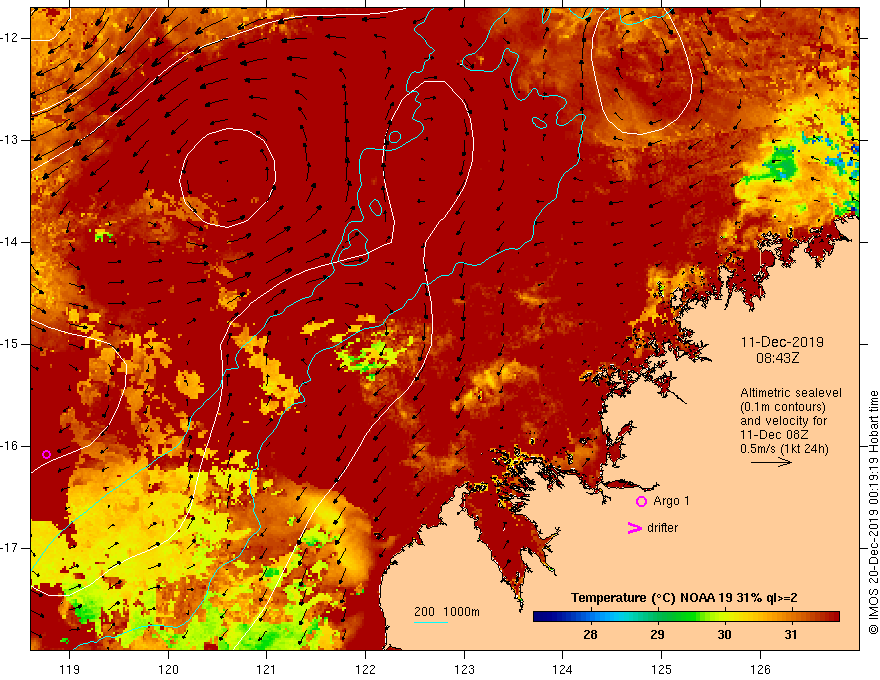Click the Argo 1 legend circle marker
Screen dimensions: 880x680
pos(641,502)
